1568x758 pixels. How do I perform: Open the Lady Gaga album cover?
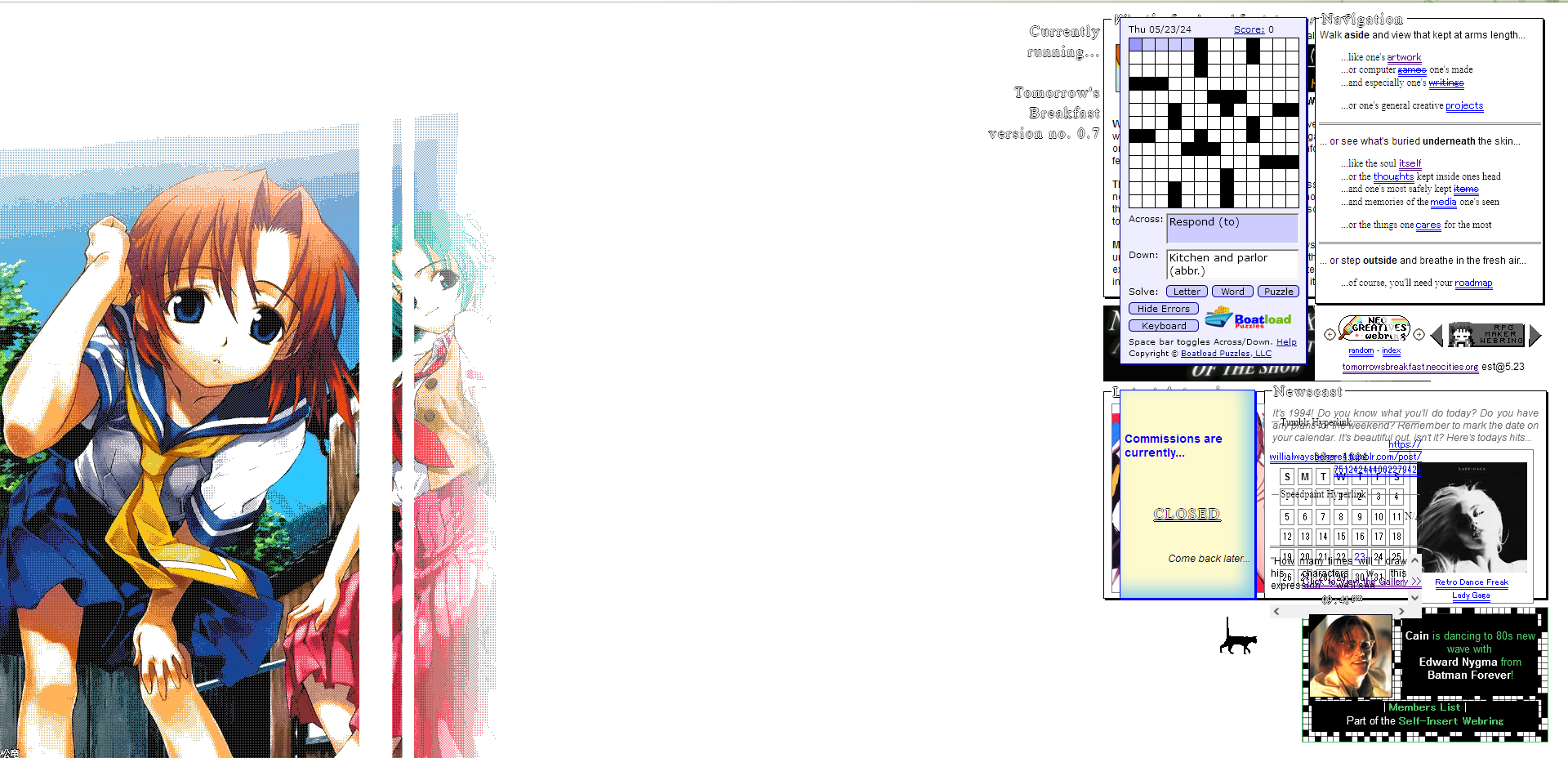tap(1472, 517)
